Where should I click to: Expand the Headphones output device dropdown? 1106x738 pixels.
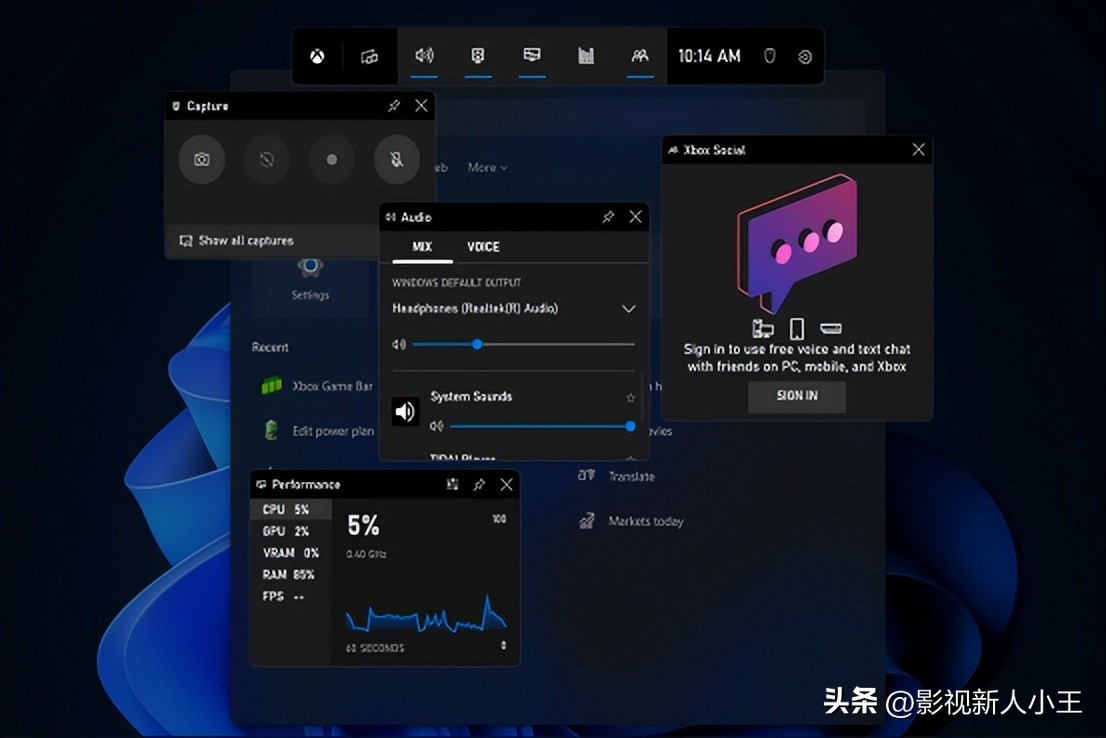(x=628, y=309)
